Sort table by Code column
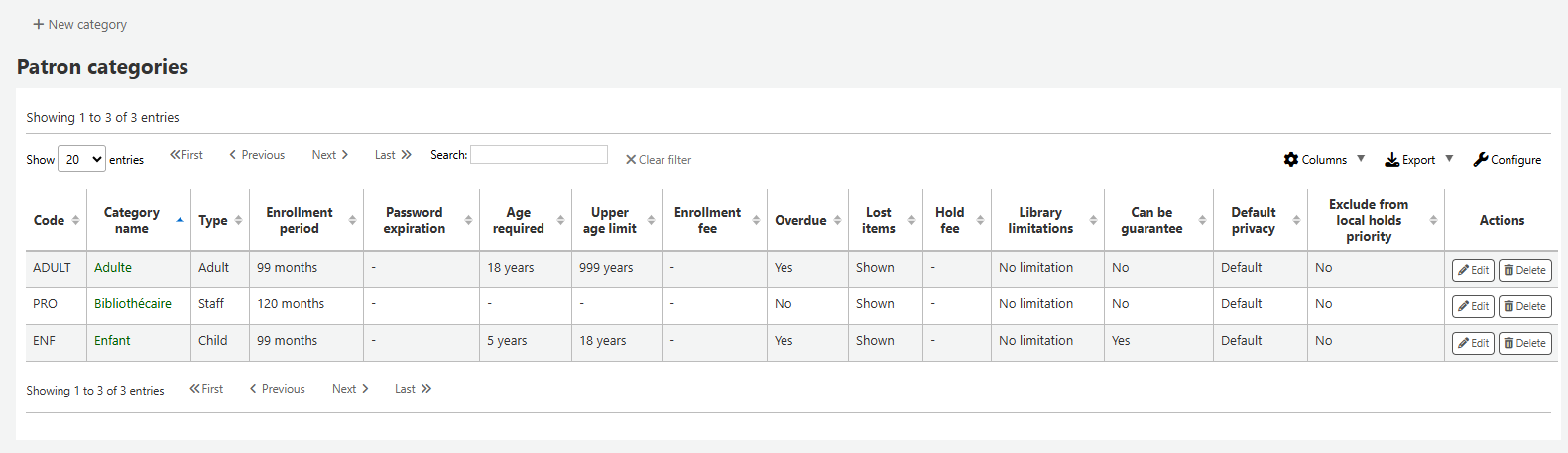 point(55,220)
